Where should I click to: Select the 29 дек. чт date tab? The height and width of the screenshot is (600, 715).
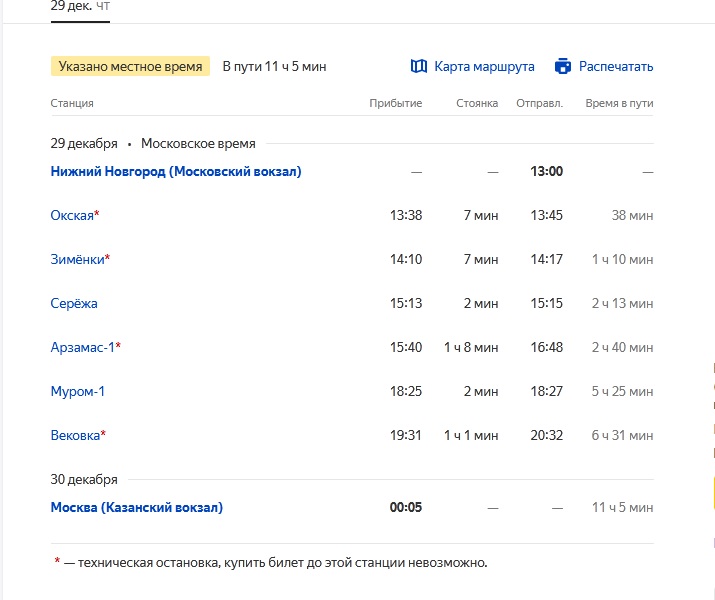[x=80, y=6]
